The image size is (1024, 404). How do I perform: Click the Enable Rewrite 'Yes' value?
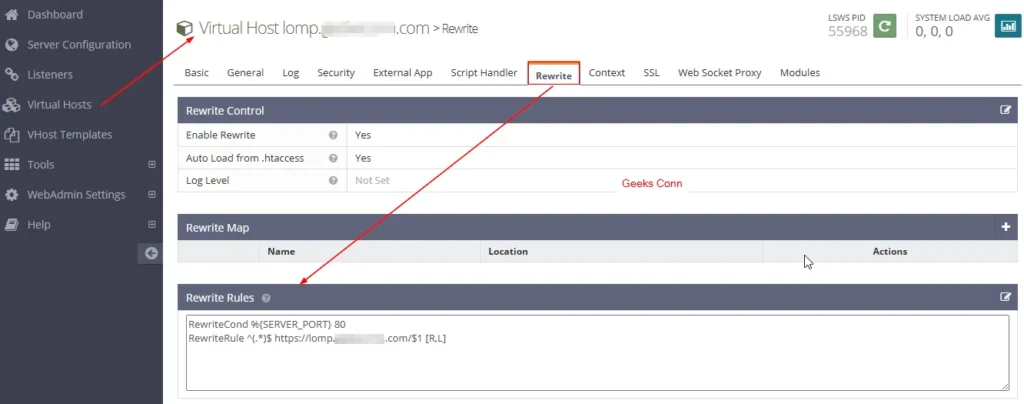click(363, 135)
